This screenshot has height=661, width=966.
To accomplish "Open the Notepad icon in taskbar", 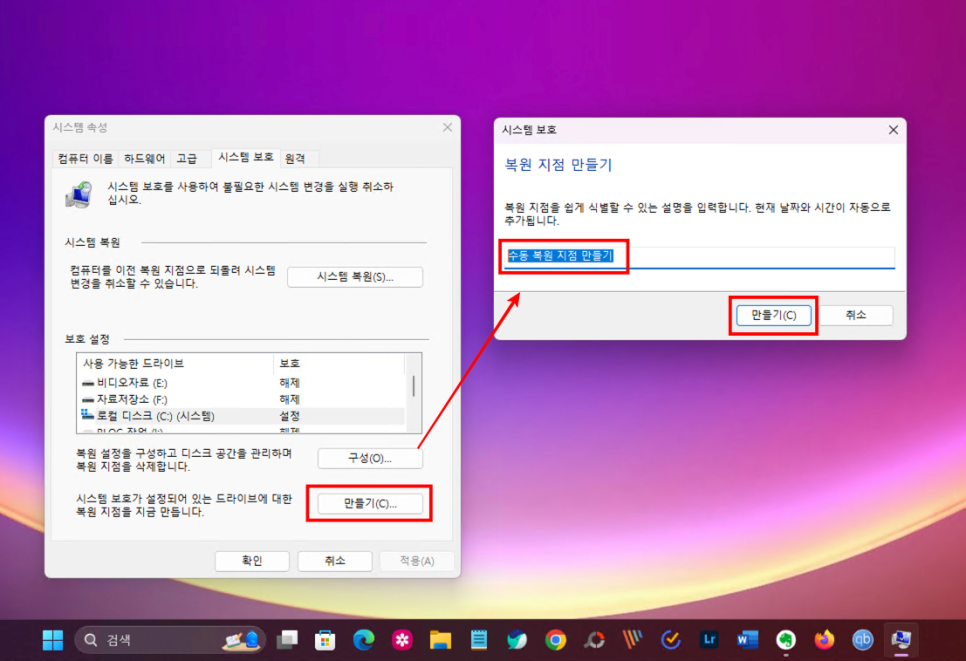I will (x=479, y=640).
